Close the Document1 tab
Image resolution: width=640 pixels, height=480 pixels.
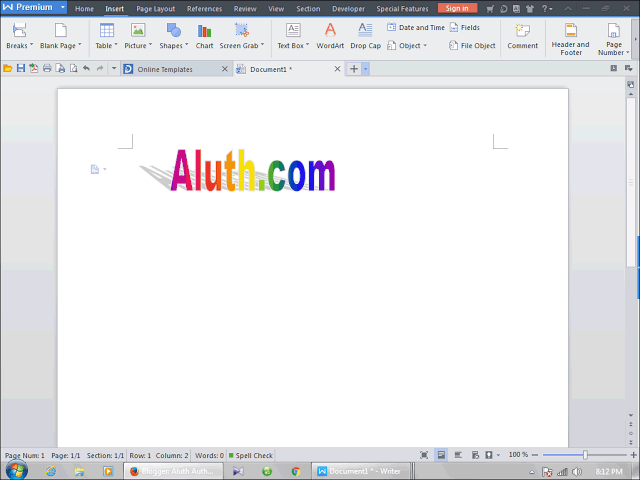coord(337,69)
